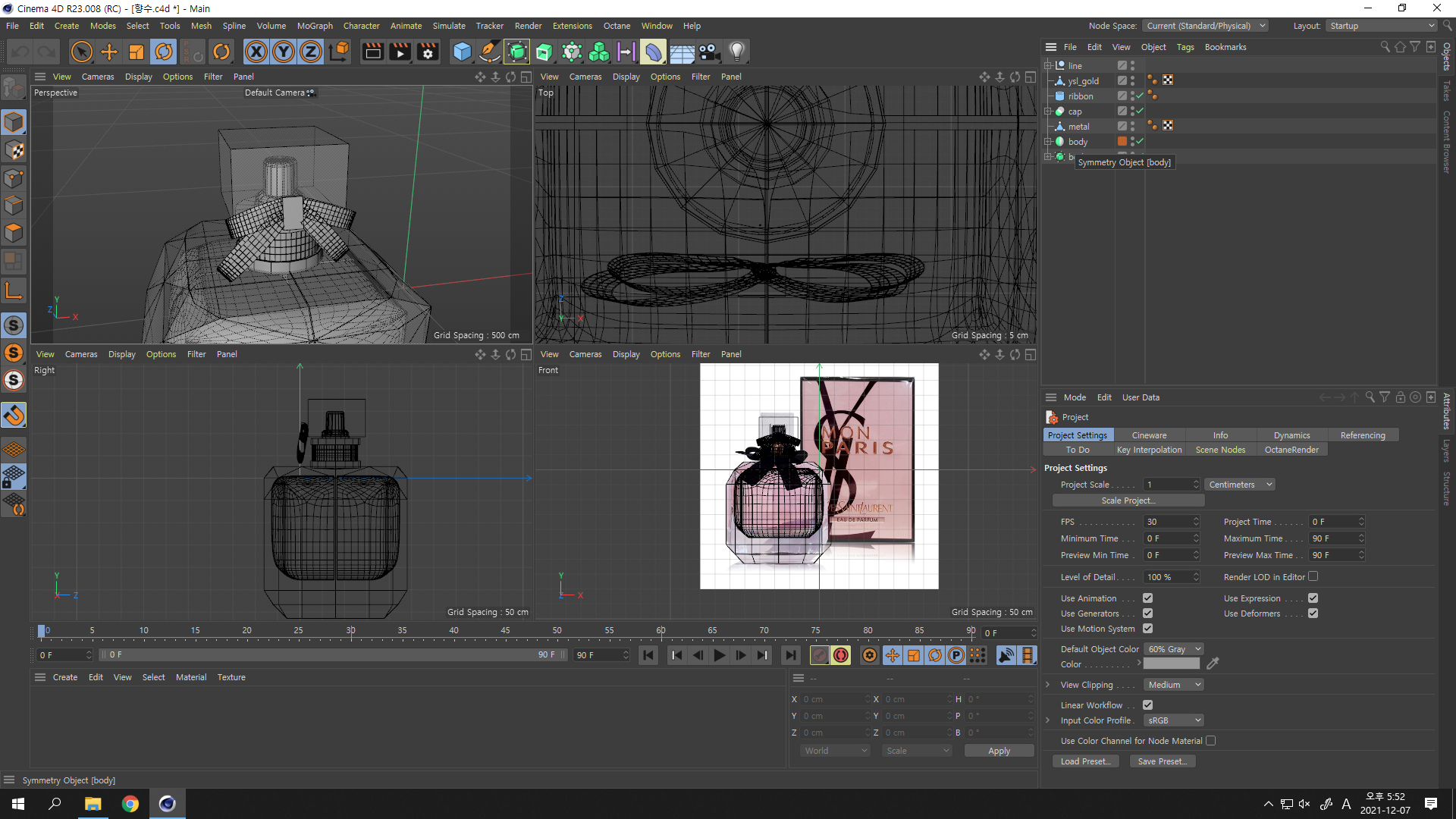Toggle Use Animation checkbox
The height and width of the screenshot is (819, 1456).
(x=1147, y=598)
